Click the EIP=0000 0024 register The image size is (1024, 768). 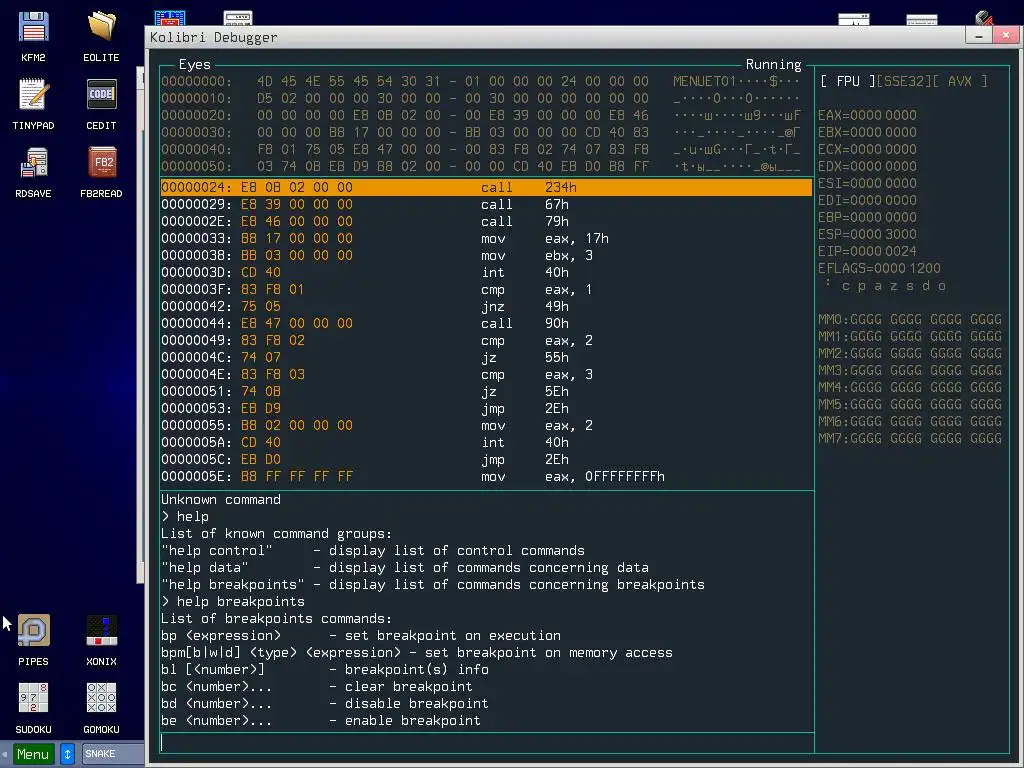(x=867, y=251)
